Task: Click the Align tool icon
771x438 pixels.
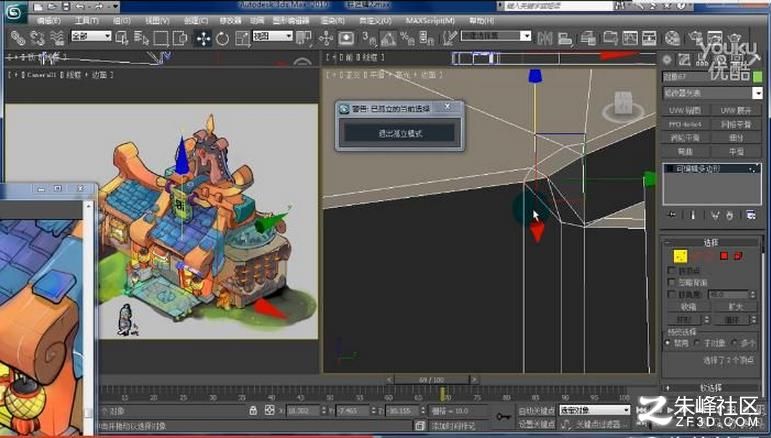Action: click(565, 38)
